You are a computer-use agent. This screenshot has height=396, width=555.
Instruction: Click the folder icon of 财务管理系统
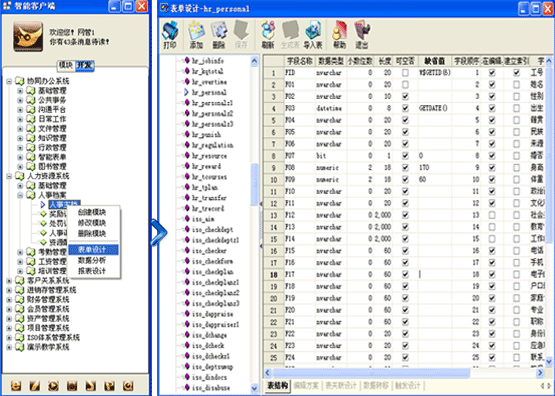coord(20,299)
